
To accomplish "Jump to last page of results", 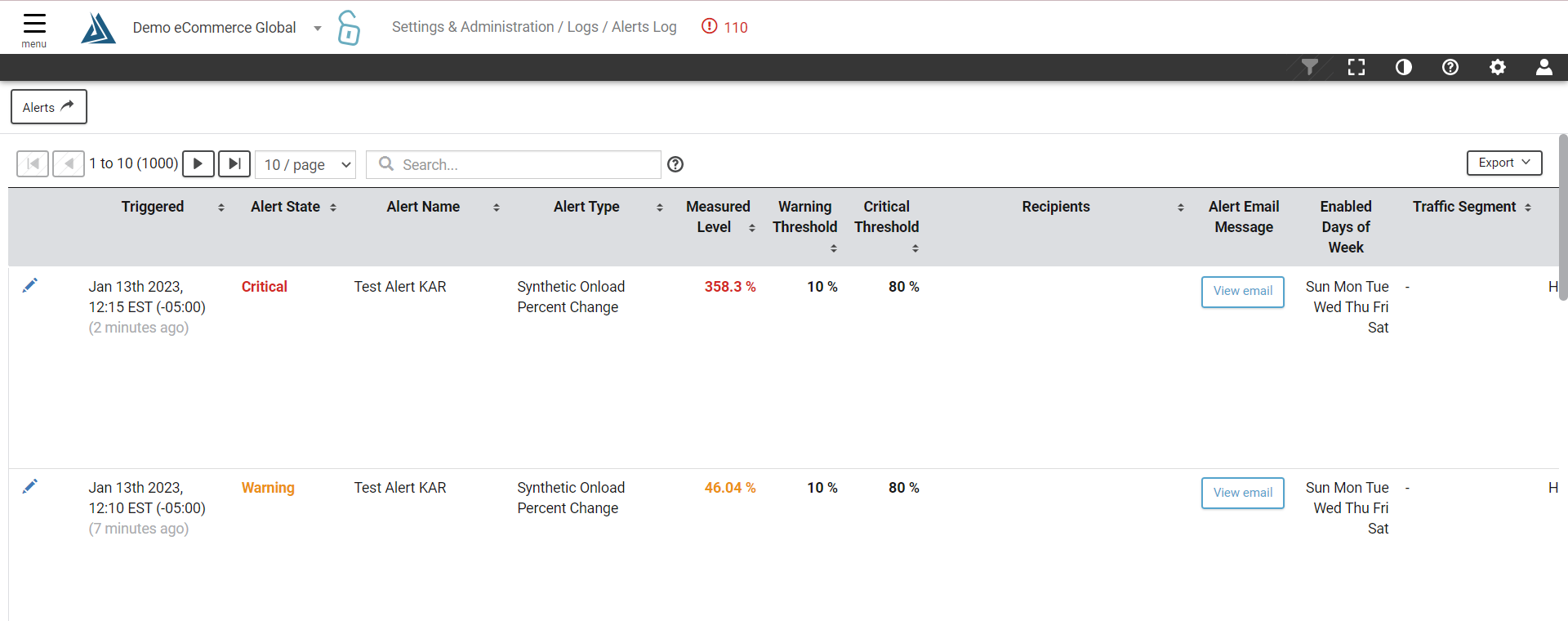I will pos(234,163).
